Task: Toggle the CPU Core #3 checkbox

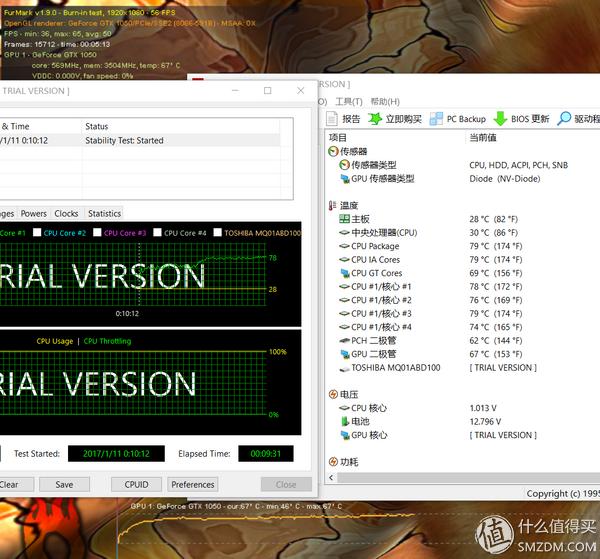Action: coord(97,233)
